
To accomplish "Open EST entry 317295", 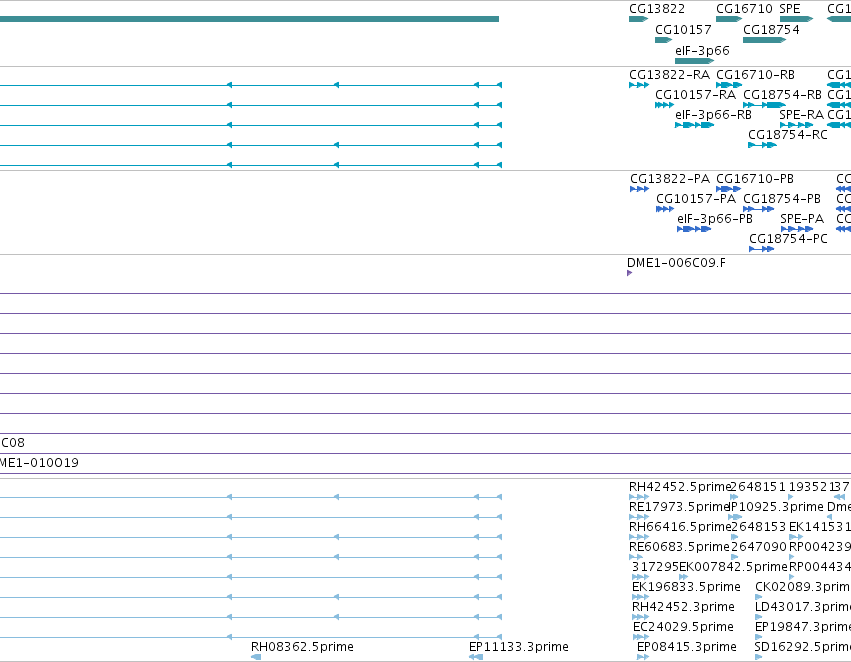I will (655, 566).
